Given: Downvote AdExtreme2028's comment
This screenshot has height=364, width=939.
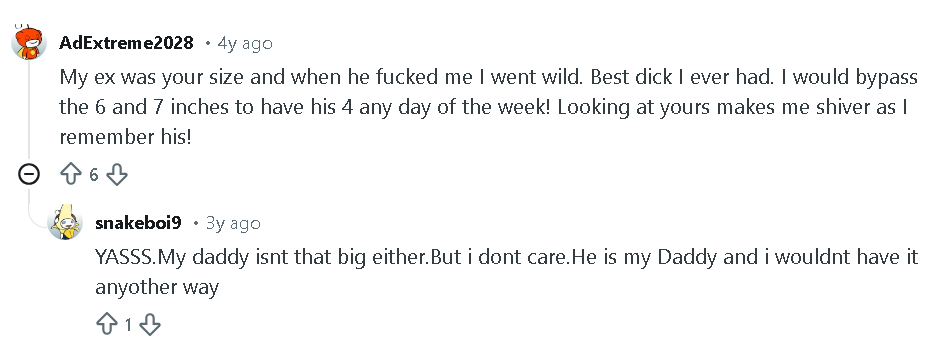Looking at the screenshot, I should tap(117, 175).
